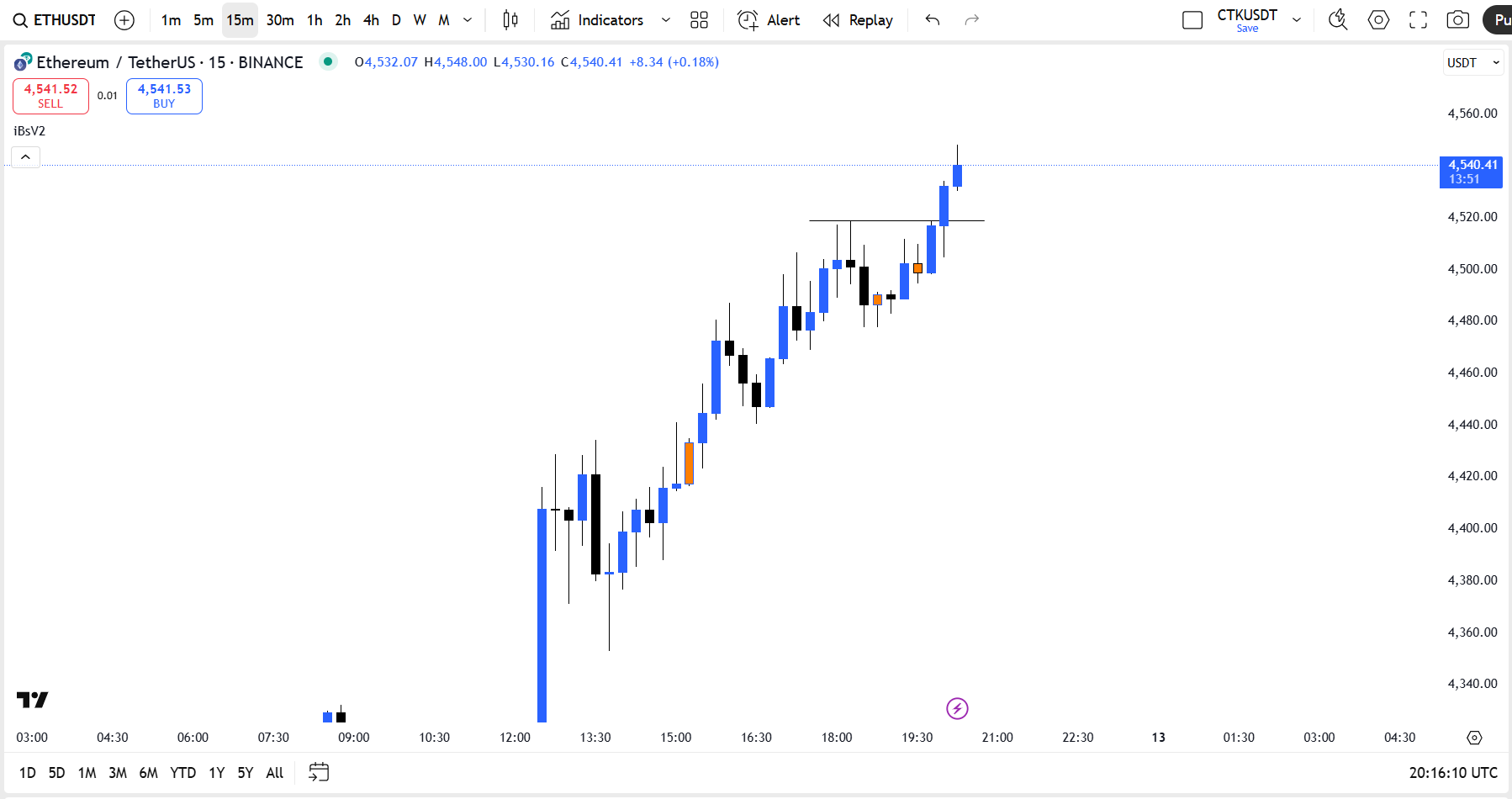Image resolution: width=1512 pixels, height=799 pixels.
Task: Open the go to date icon
Action: tap(319, 772)
